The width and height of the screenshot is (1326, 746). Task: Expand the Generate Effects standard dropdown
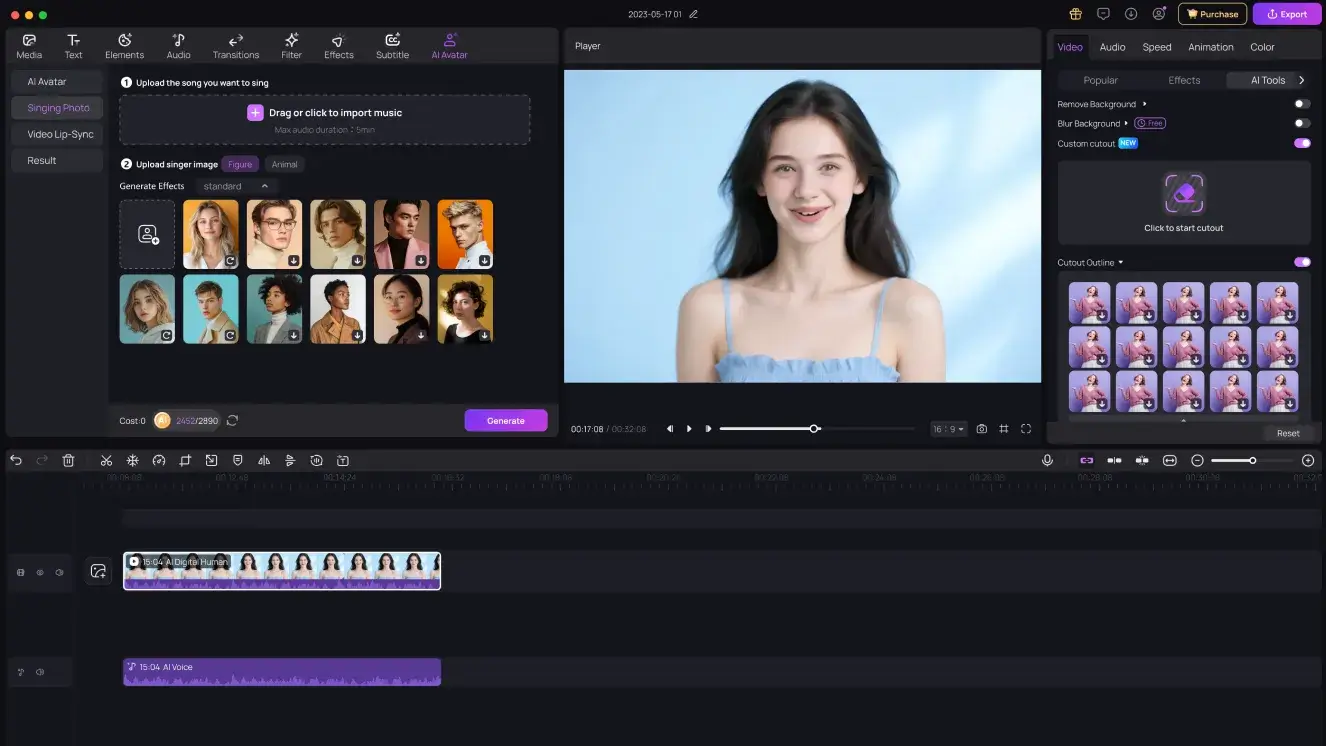(236, 186)
